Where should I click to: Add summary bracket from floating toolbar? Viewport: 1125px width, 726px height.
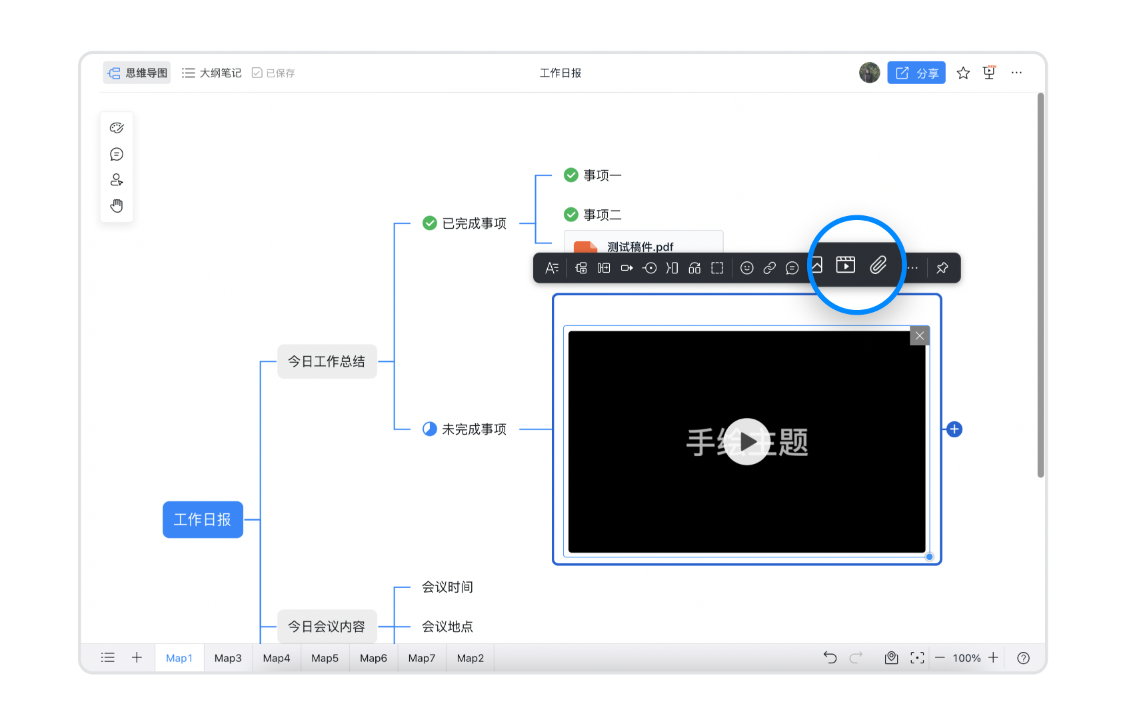pyautogui.click(x=672, y=268)
